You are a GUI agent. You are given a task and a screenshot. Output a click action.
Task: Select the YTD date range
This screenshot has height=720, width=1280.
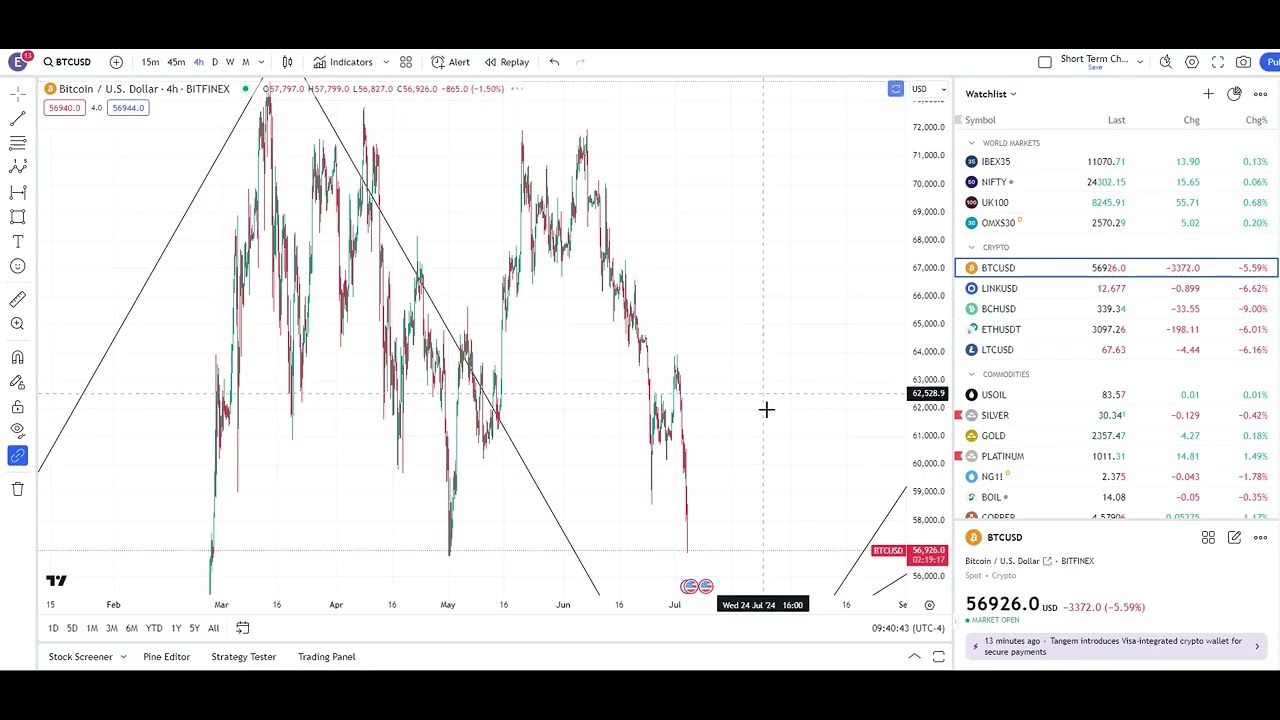coord(154,628)
